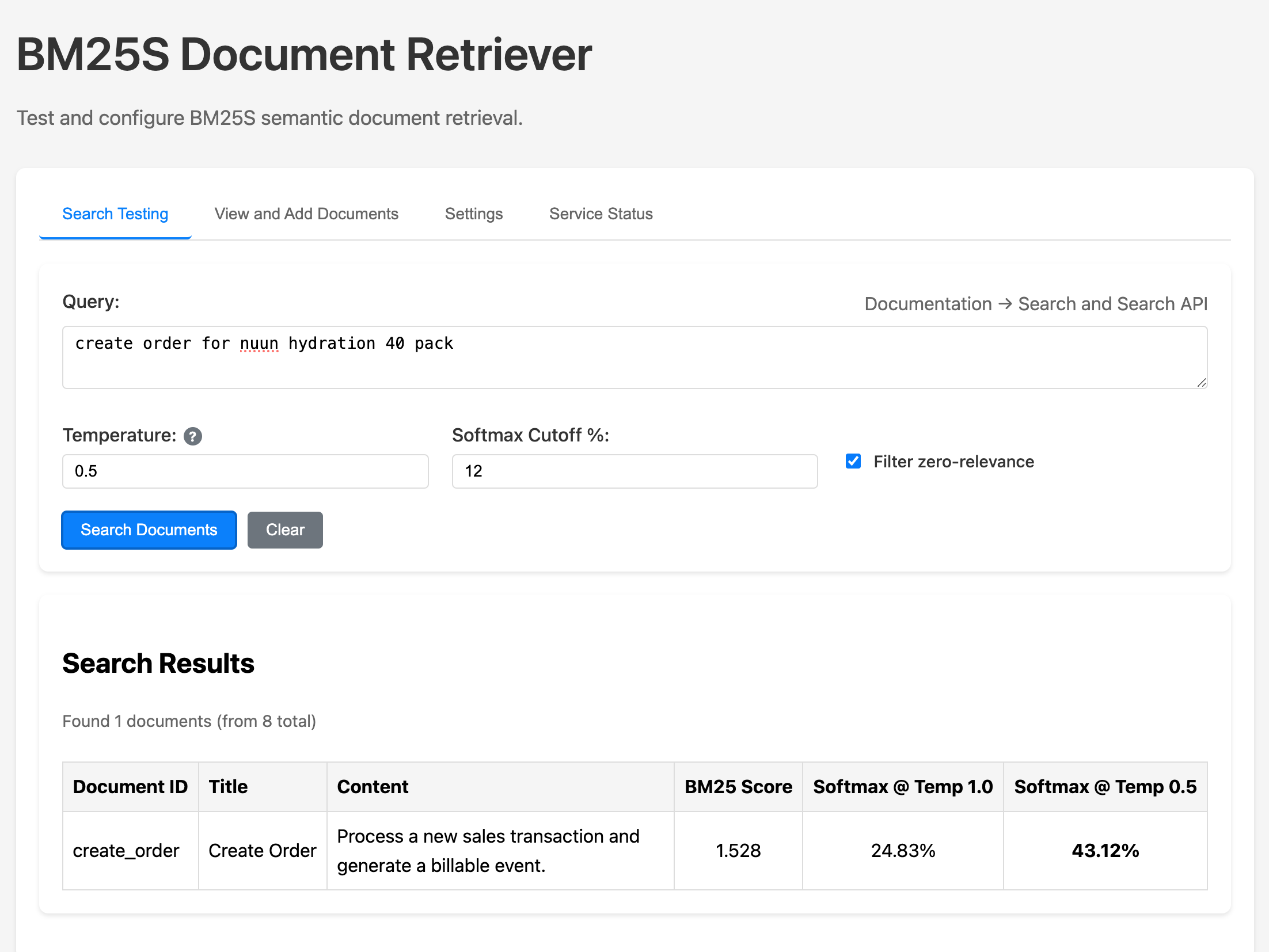Select the create_order document ID cell
The image size is (1269, 952).
[131, 851]
